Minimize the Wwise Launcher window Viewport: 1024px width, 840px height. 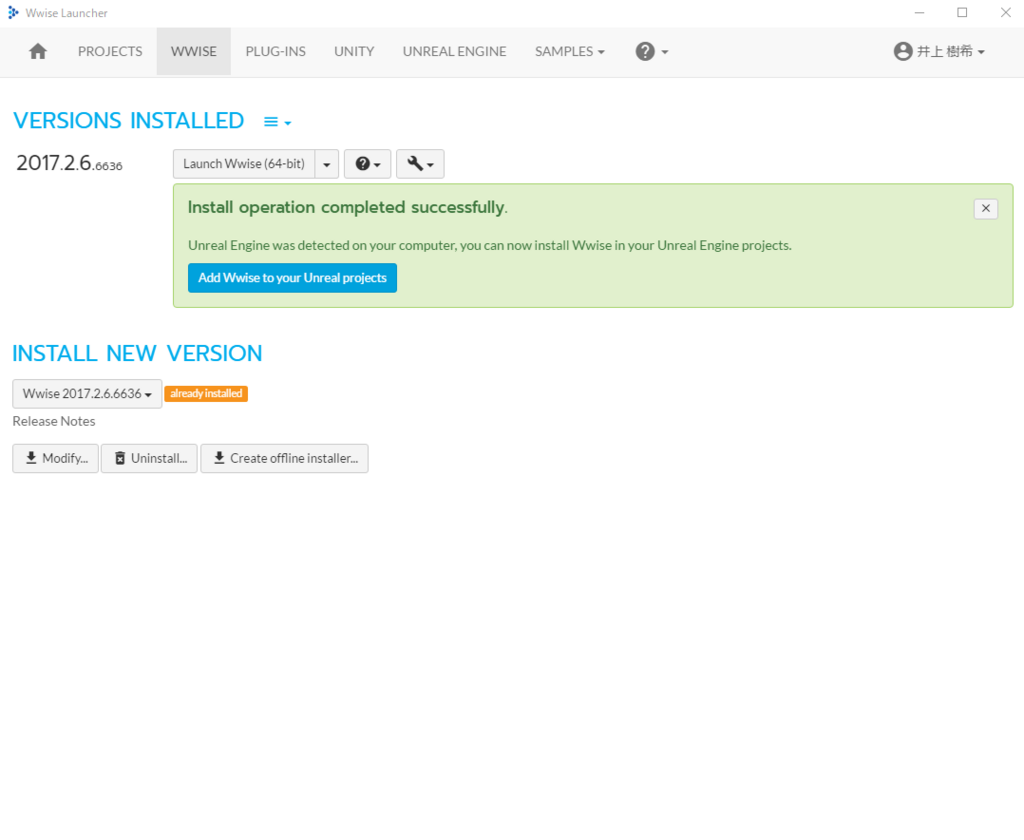tap(919, 12)
